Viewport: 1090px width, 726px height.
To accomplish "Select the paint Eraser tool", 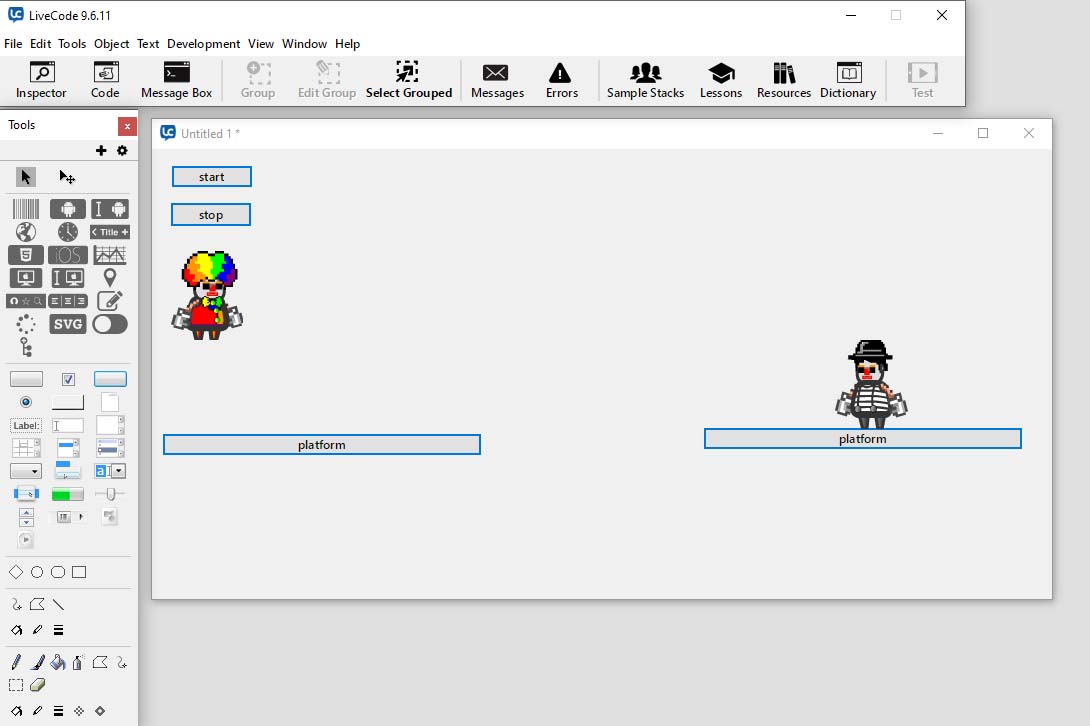I will point(38,685).
